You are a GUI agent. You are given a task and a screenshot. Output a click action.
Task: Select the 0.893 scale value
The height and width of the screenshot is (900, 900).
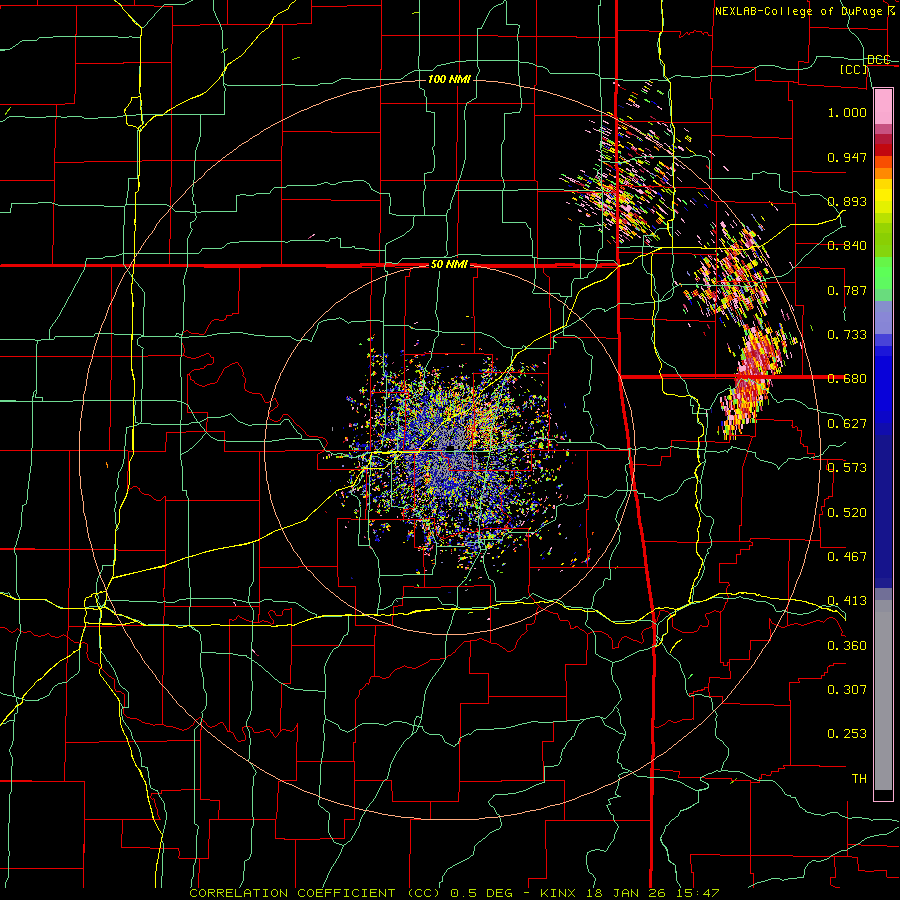pos(847,201)
